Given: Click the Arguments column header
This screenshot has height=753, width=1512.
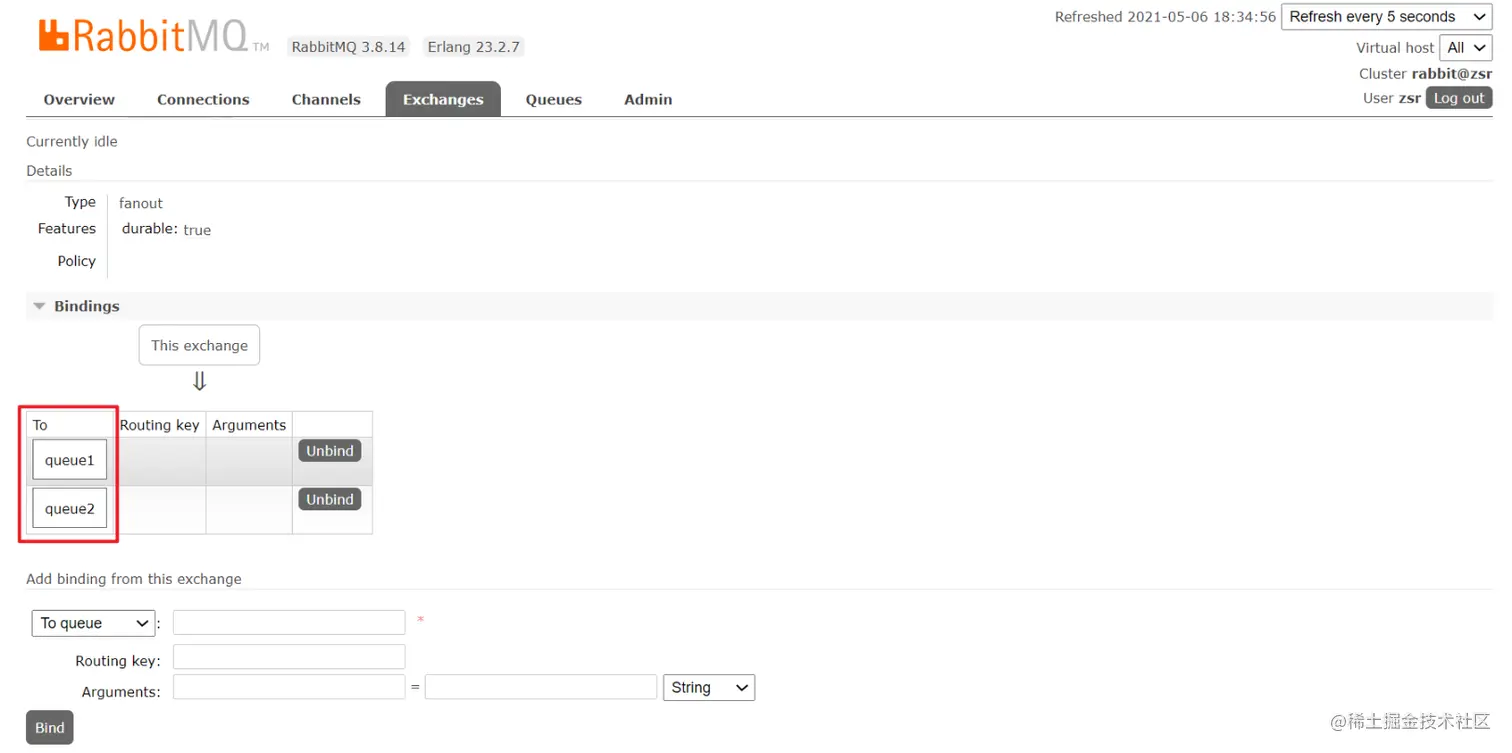Looking at the screenshot, I should tap(249, 425).
